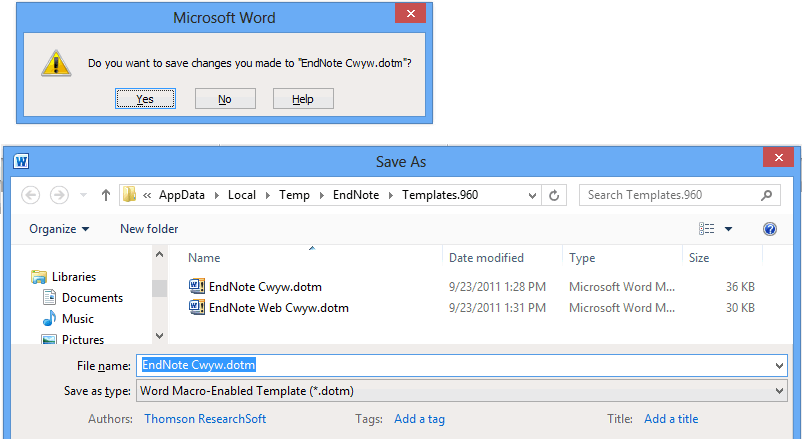Viewport: 803px width, 439px height.
Task: Go forward with the Forward arrow
Action: (x=59, y=195)
